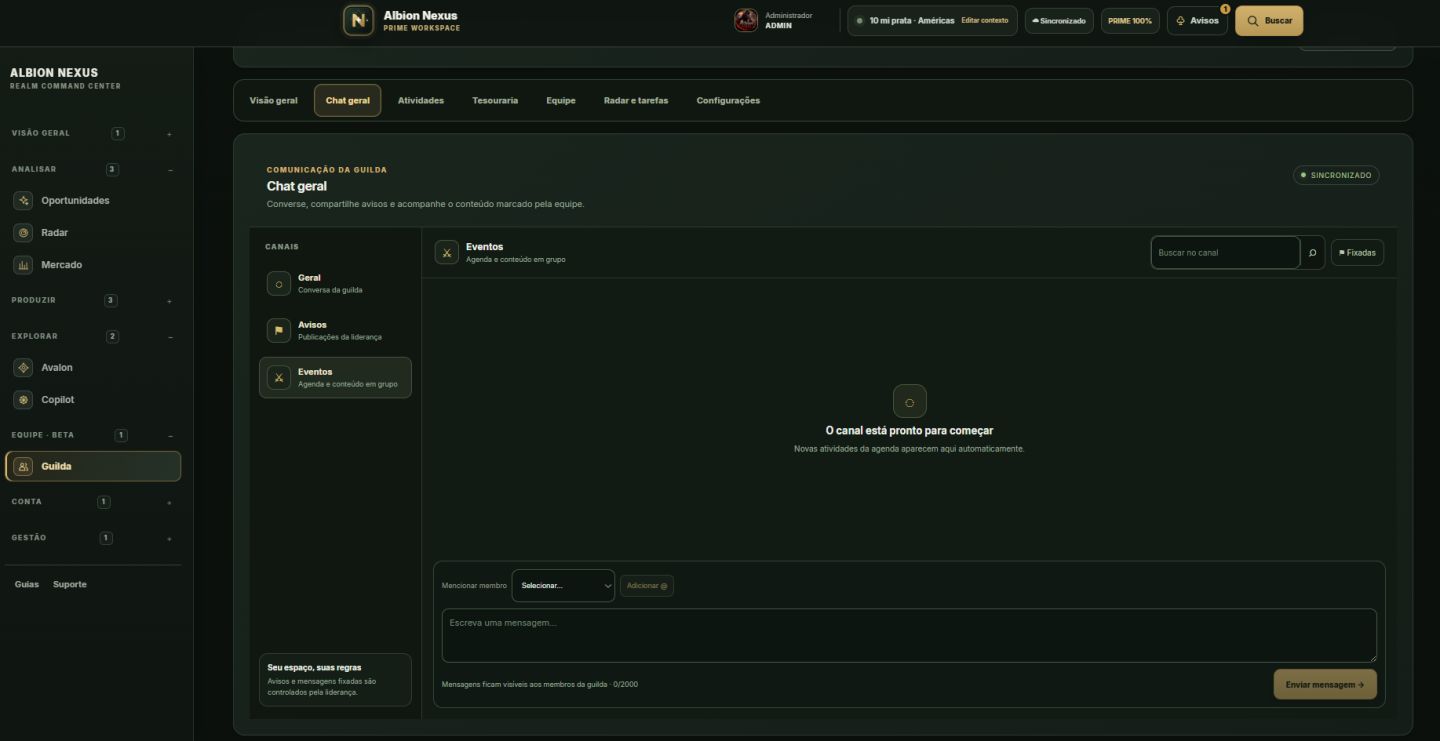This screenshot has width=1440, height=741.
Task: Open the Suporte link
Action: (x=70, y=585)
